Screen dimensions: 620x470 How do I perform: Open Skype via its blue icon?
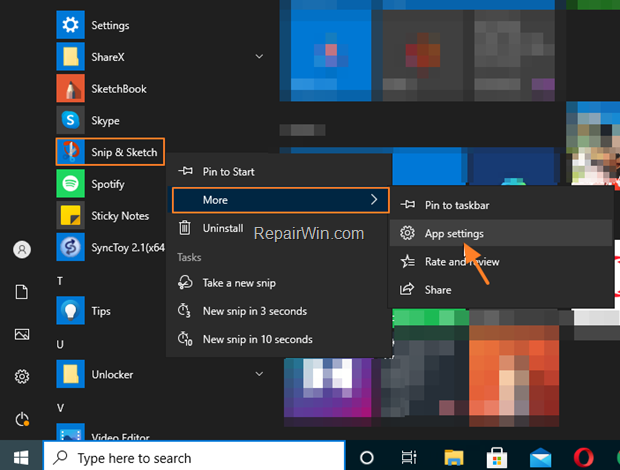coord(70,120)
